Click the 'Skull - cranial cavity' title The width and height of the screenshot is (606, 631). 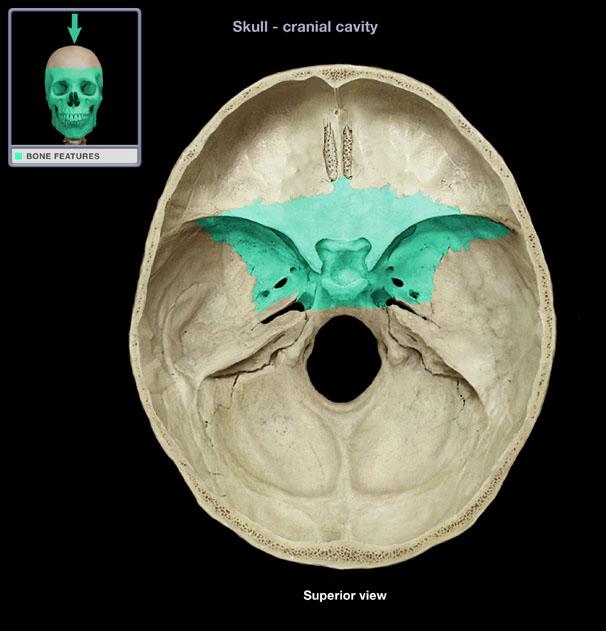305,26
